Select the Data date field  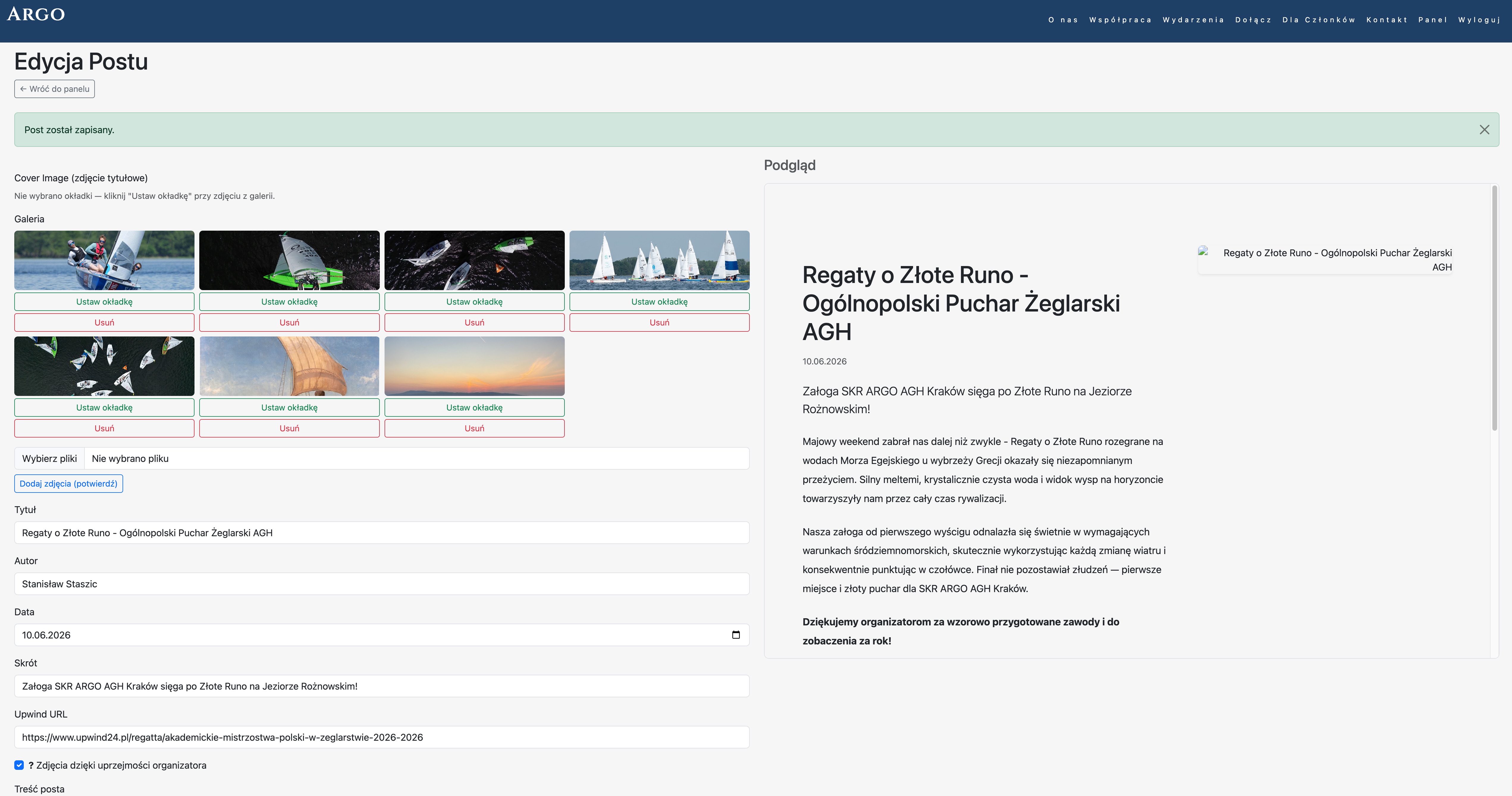coord(382,635)
